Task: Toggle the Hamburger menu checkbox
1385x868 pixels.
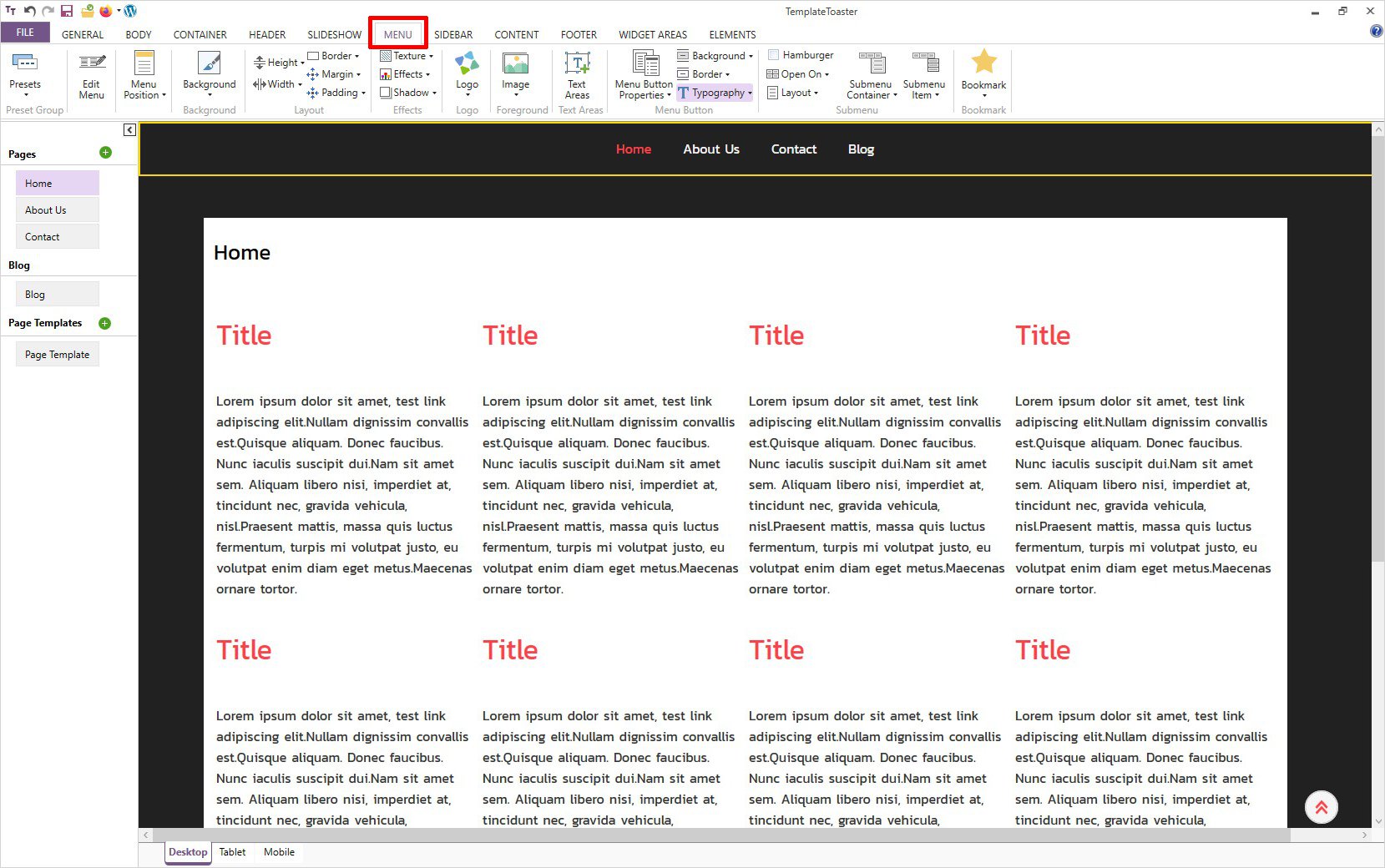Action: (x=774, y=55)
